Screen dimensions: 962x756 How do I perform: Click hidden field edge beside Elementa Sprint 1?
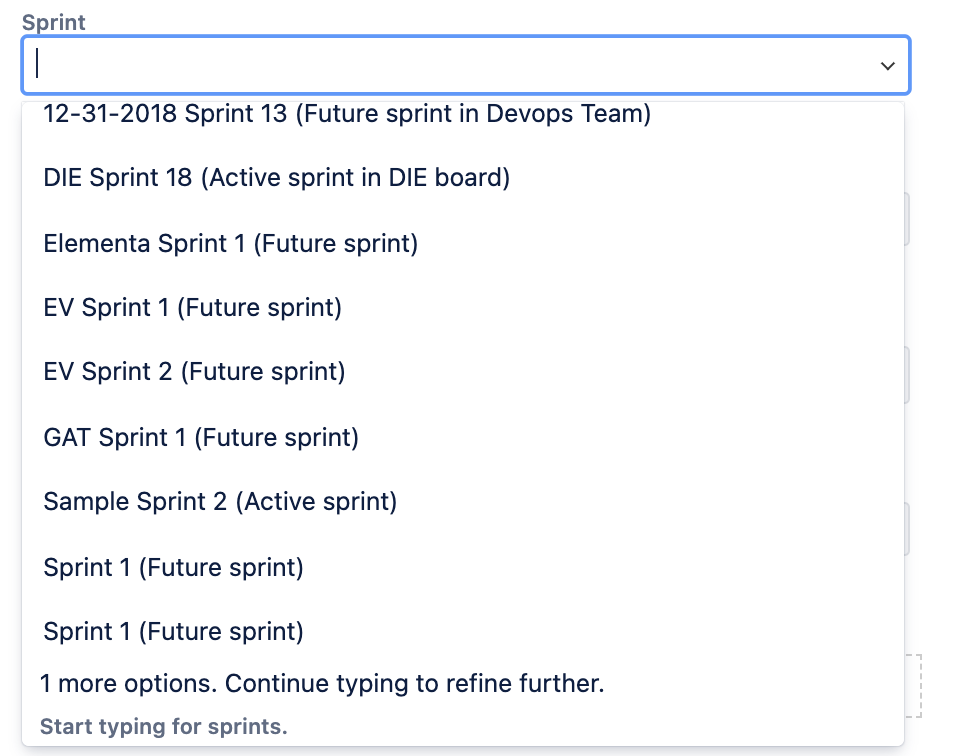point(907,219)
